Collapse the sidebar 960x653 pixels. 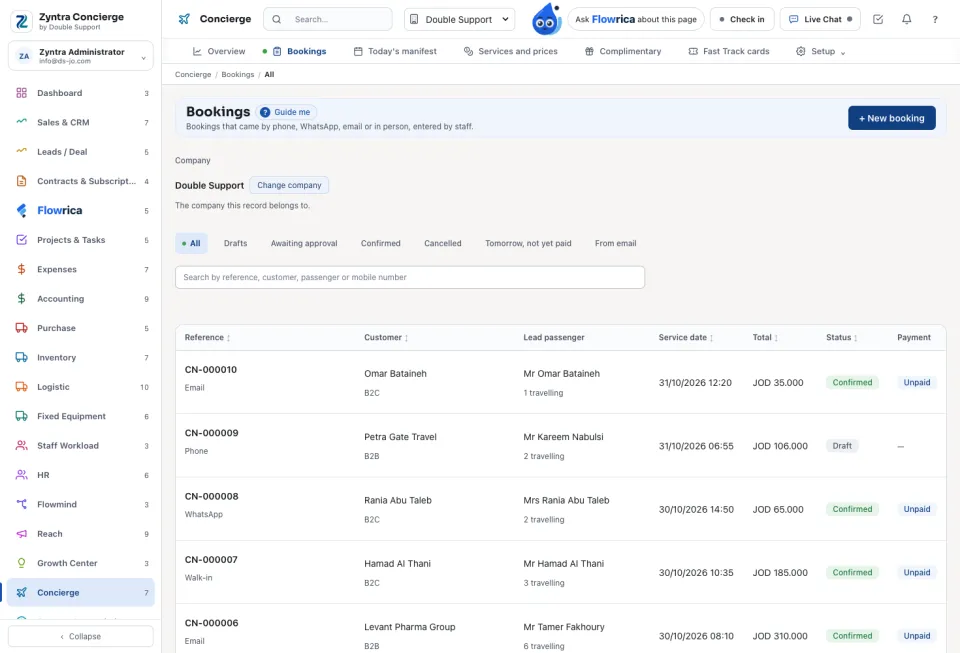[81, 636]
